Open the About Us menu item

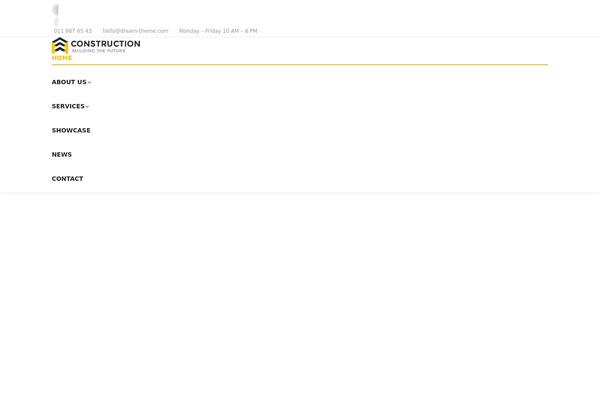[x=69, y=82]
